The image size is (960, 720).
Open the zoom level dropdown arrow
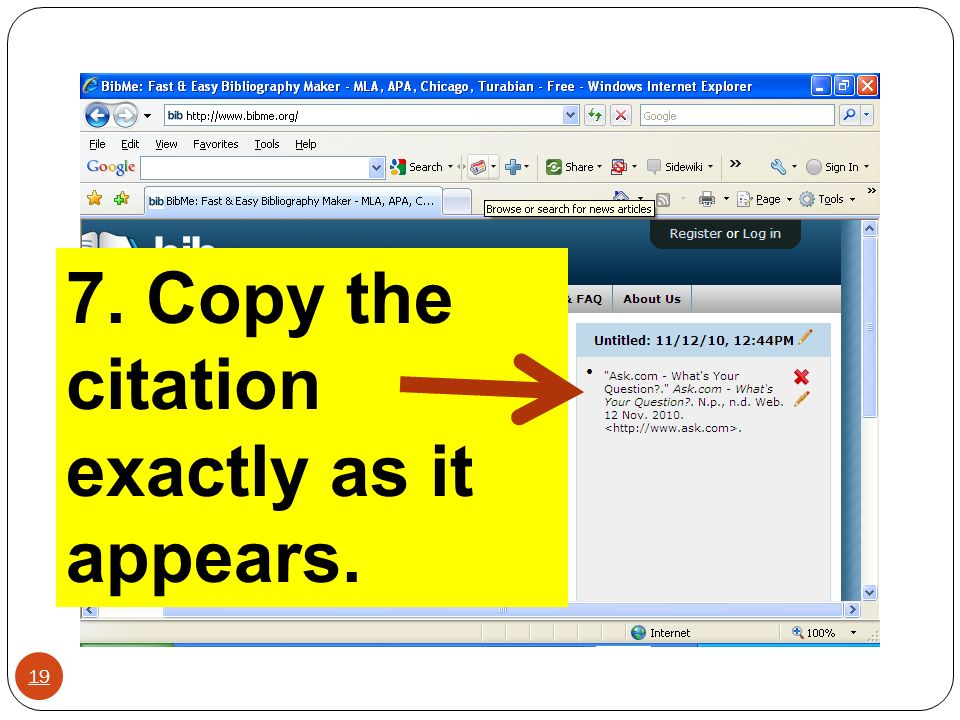point(853,632)
